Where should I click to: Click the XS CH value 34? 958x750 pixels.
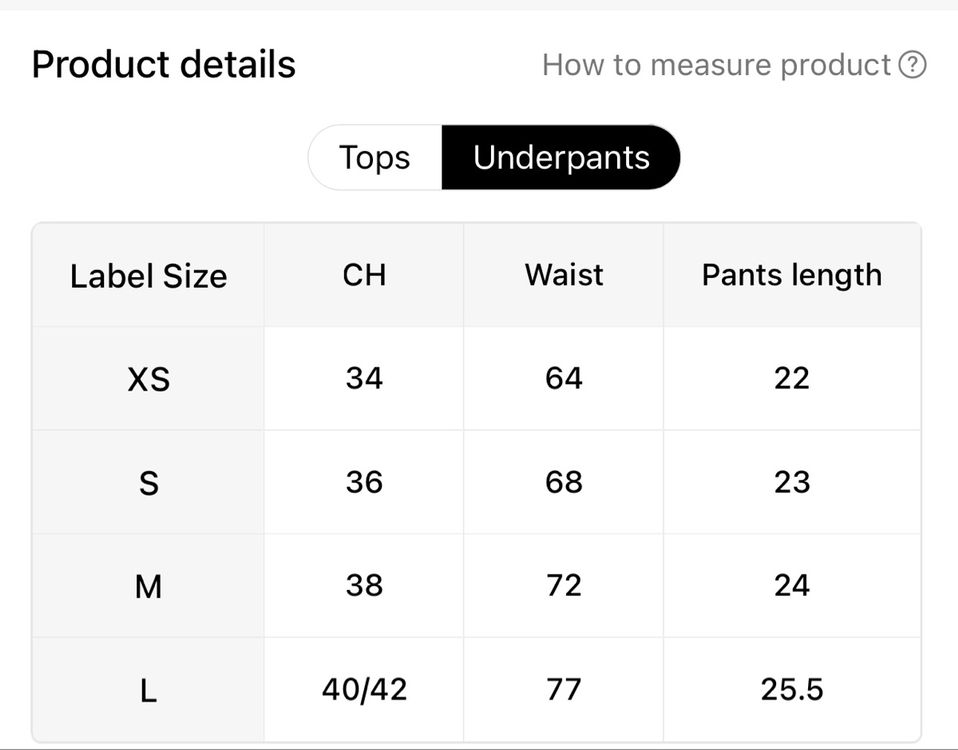pyautogui.click(x=364, y=378)
